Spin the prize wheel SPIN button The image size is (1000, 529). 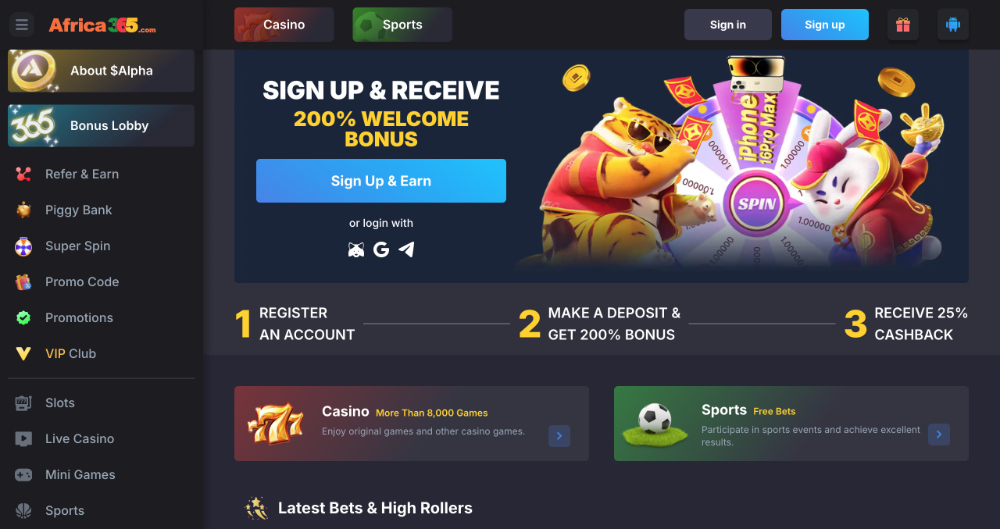756,204
